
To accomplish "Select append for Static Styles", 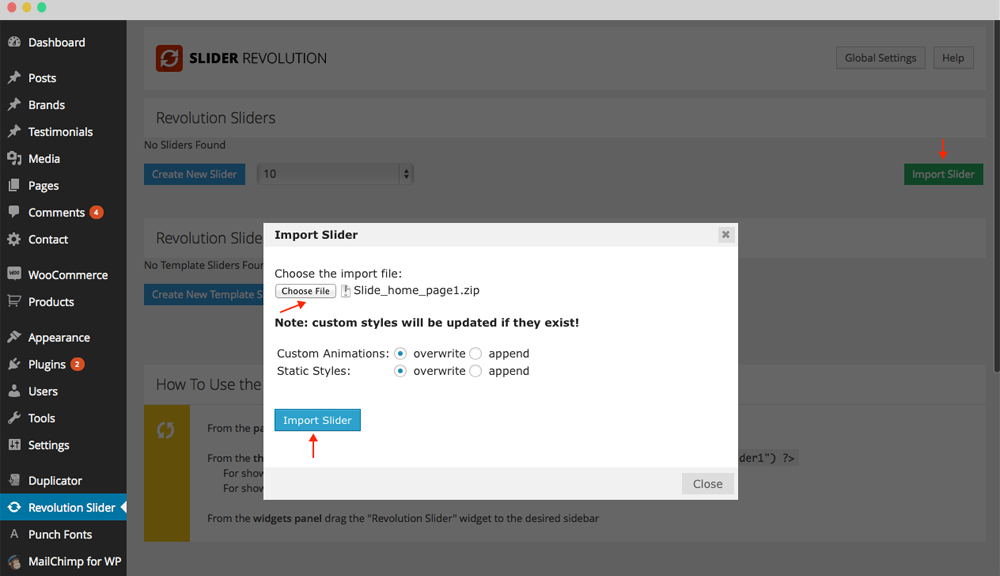I will point(476,371).
